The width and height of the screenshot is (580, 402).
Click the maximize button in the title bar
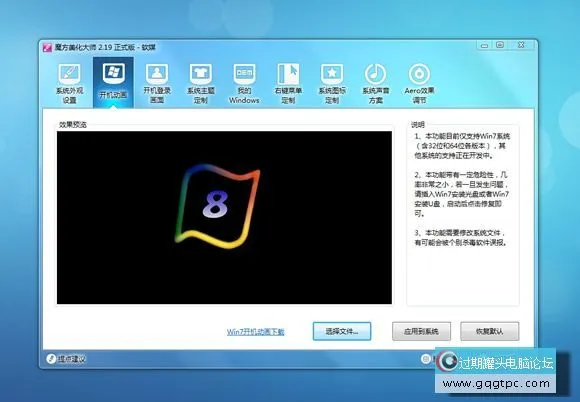coord(500,45)
